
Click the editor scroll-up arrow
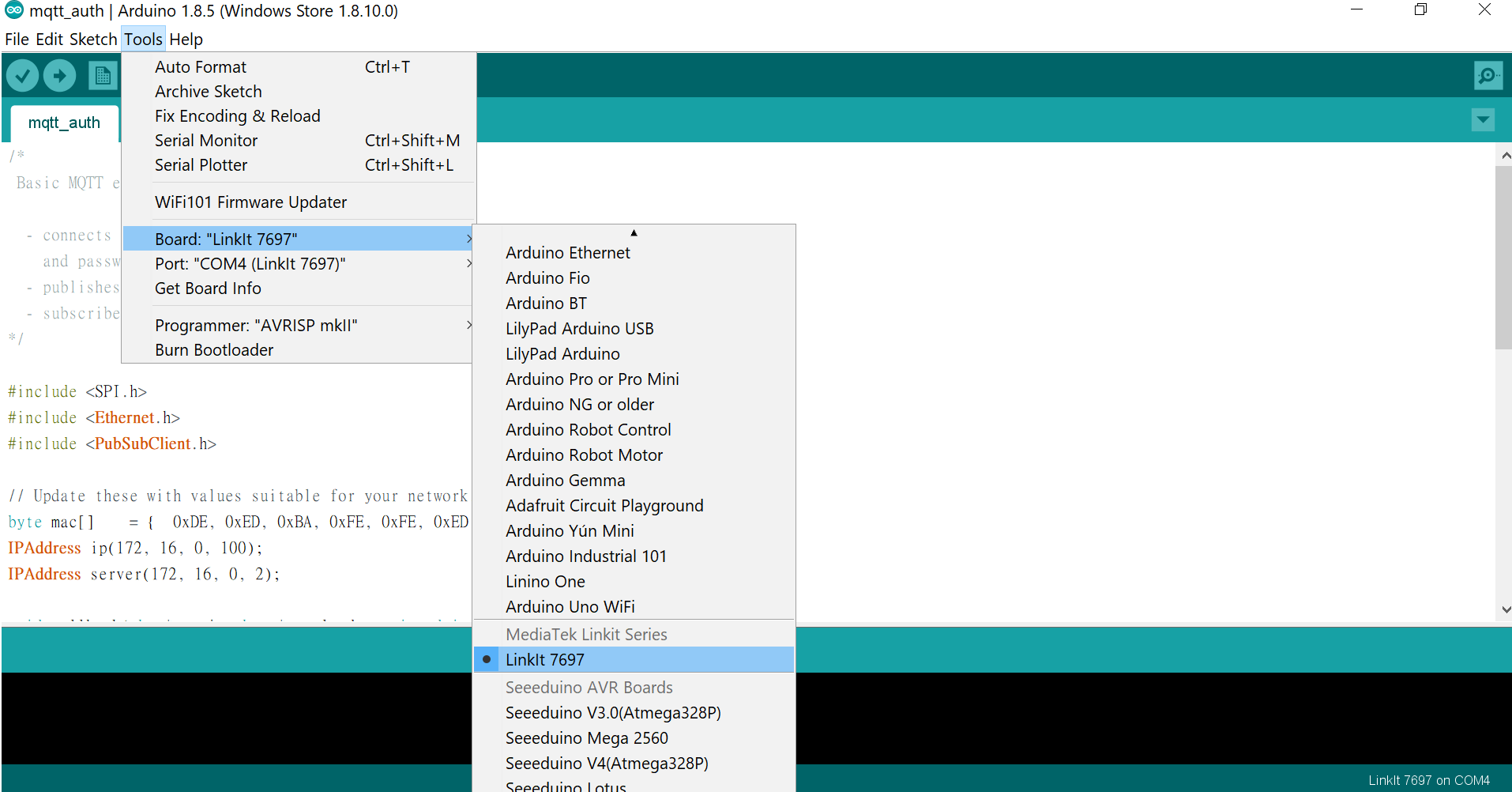1505,156
